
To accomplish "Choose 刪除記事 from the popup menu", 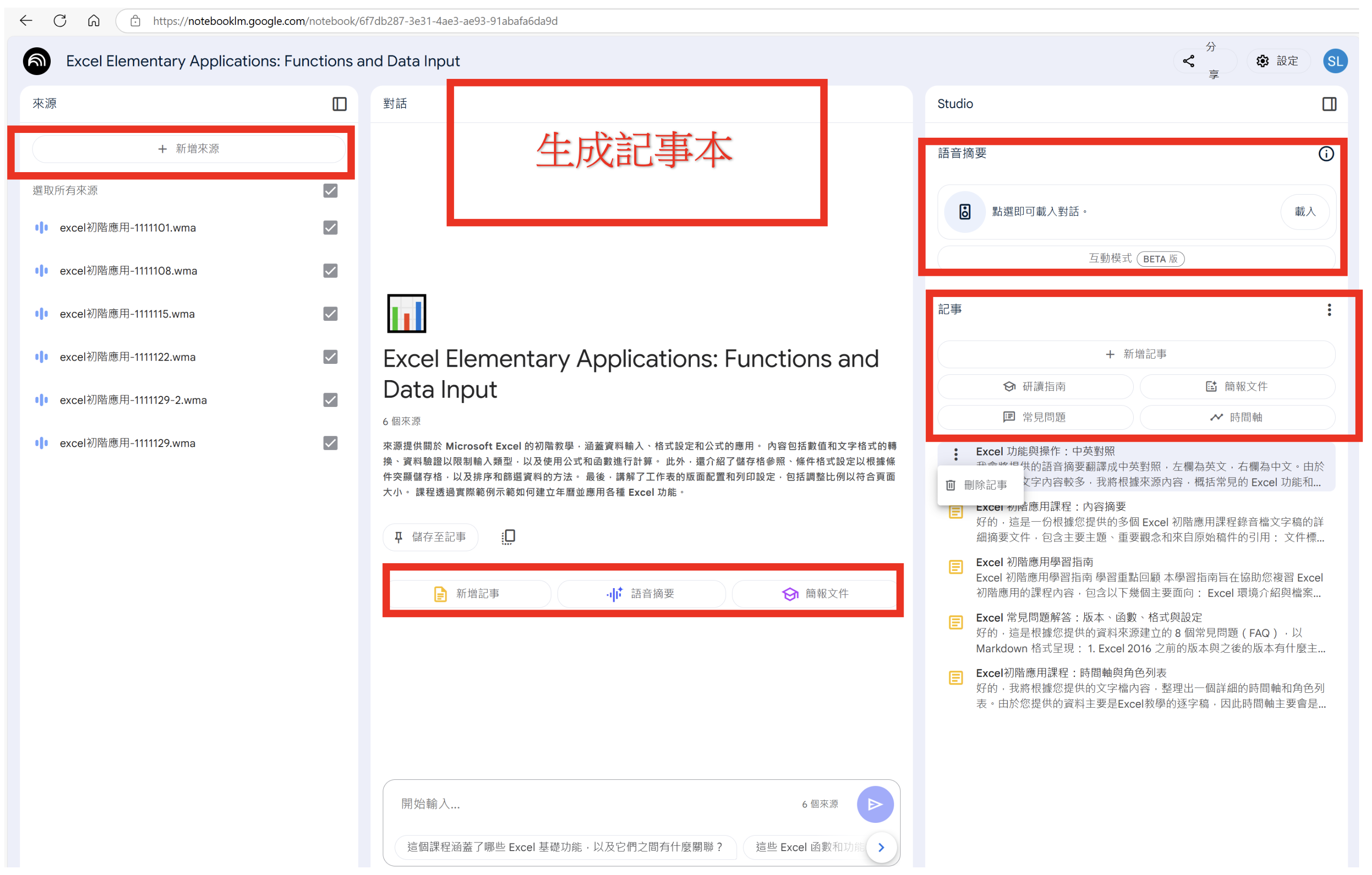I will click(x=979, y=485).
